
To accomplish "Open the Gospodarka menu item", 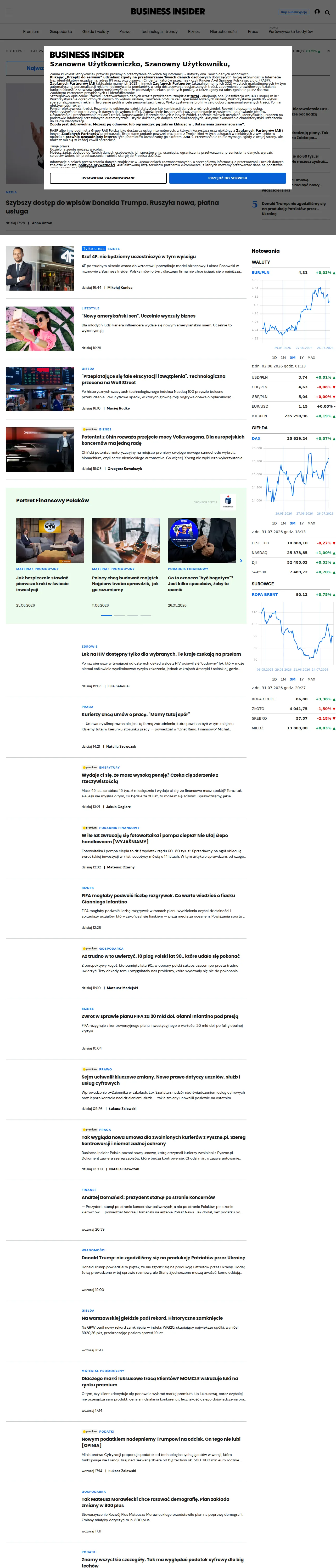I will coord(61,31).
